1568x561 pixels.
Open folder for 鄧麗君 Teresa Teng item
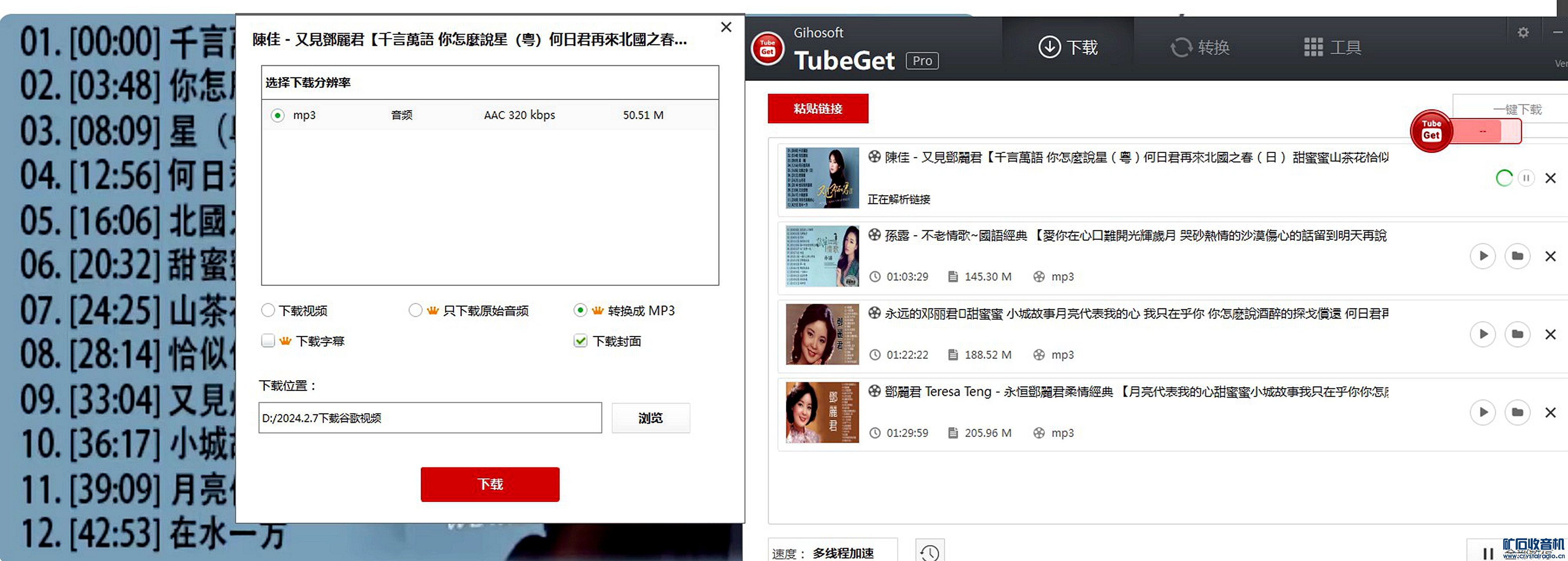click(1517, 412)
